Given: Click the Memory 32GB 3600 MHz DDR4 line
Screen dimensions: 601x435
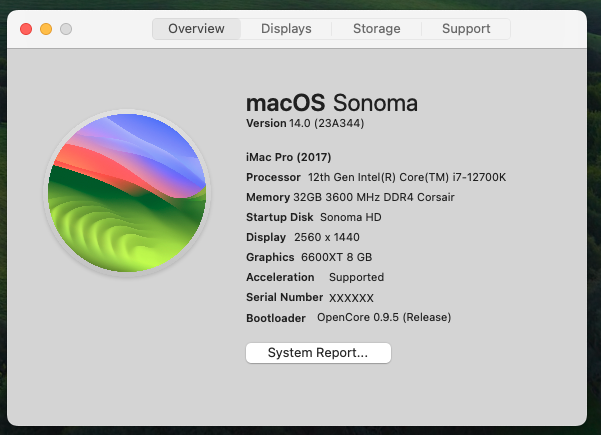Looking at the screenshot, I should tap(350, 197).
